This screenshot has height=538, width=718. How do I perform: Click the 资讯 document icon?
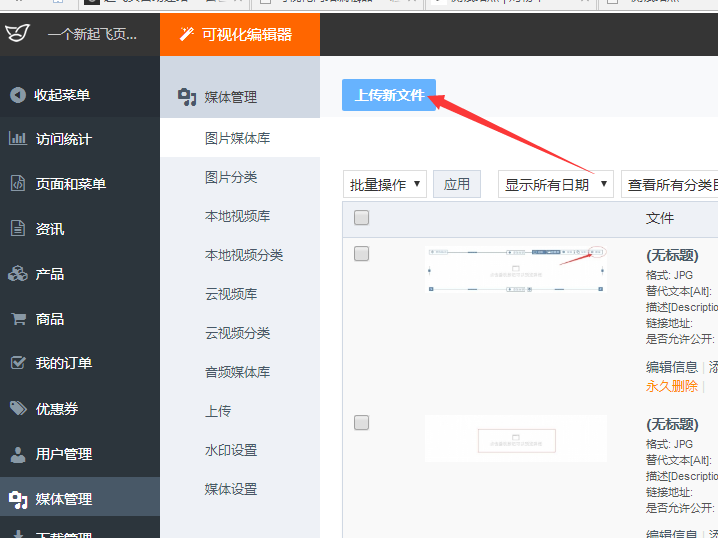tap(18, 228)
